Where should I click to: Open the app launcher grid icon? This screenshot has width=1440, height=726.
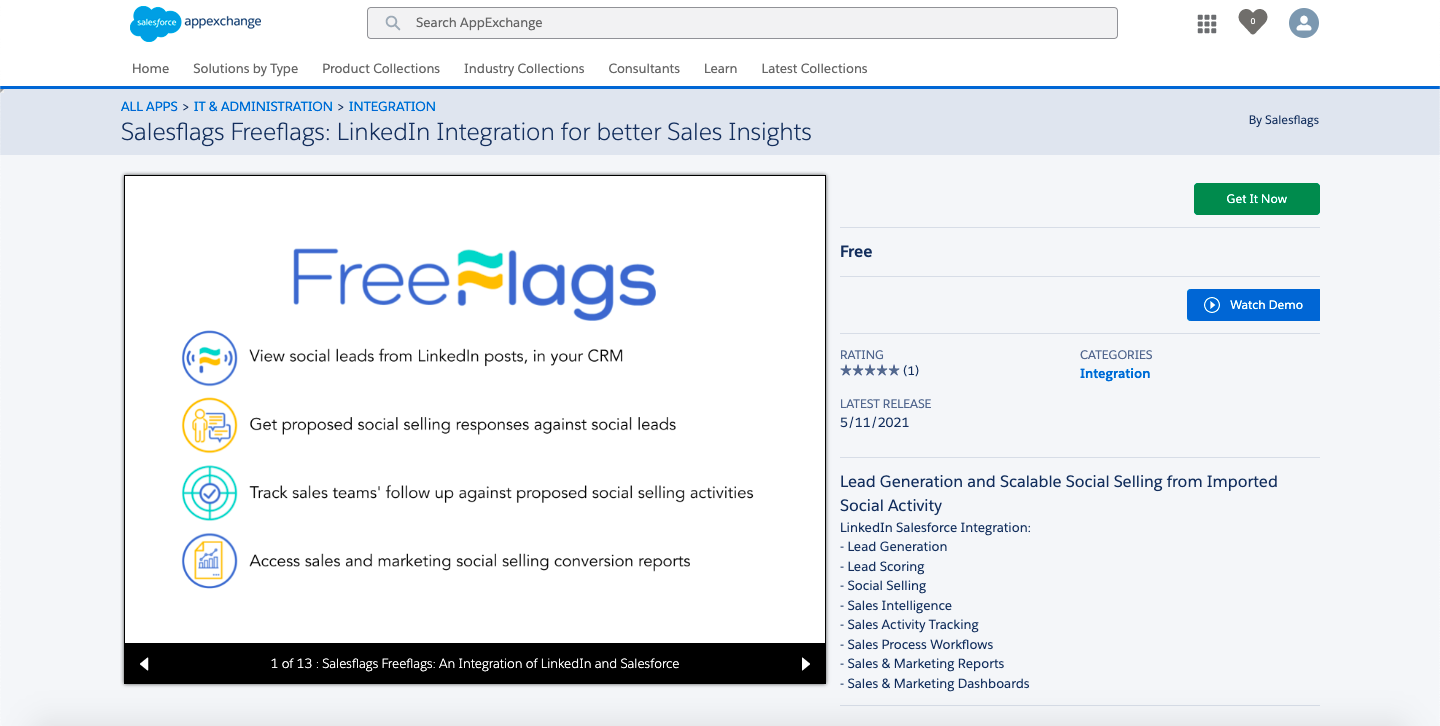1207,24
